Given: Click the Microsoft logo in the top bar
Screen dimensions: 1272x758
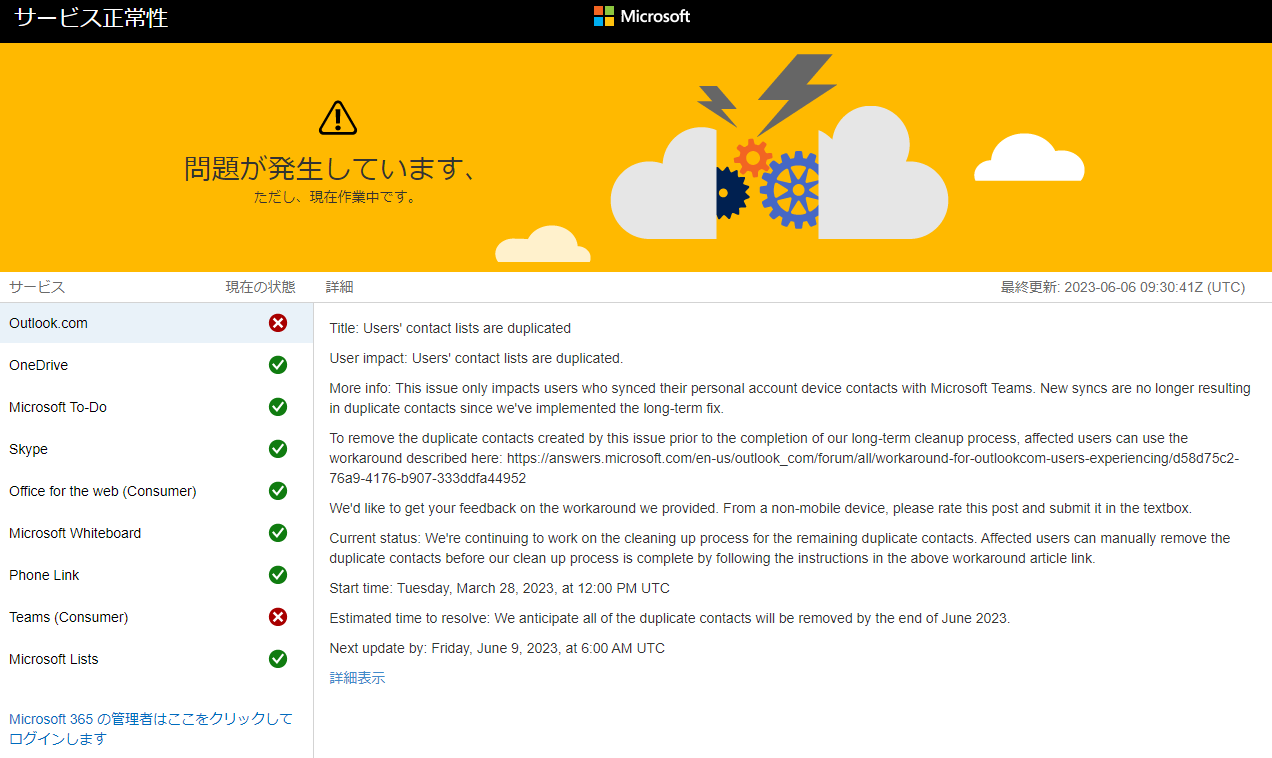Looking at the screenshot, I should (641, 16).
